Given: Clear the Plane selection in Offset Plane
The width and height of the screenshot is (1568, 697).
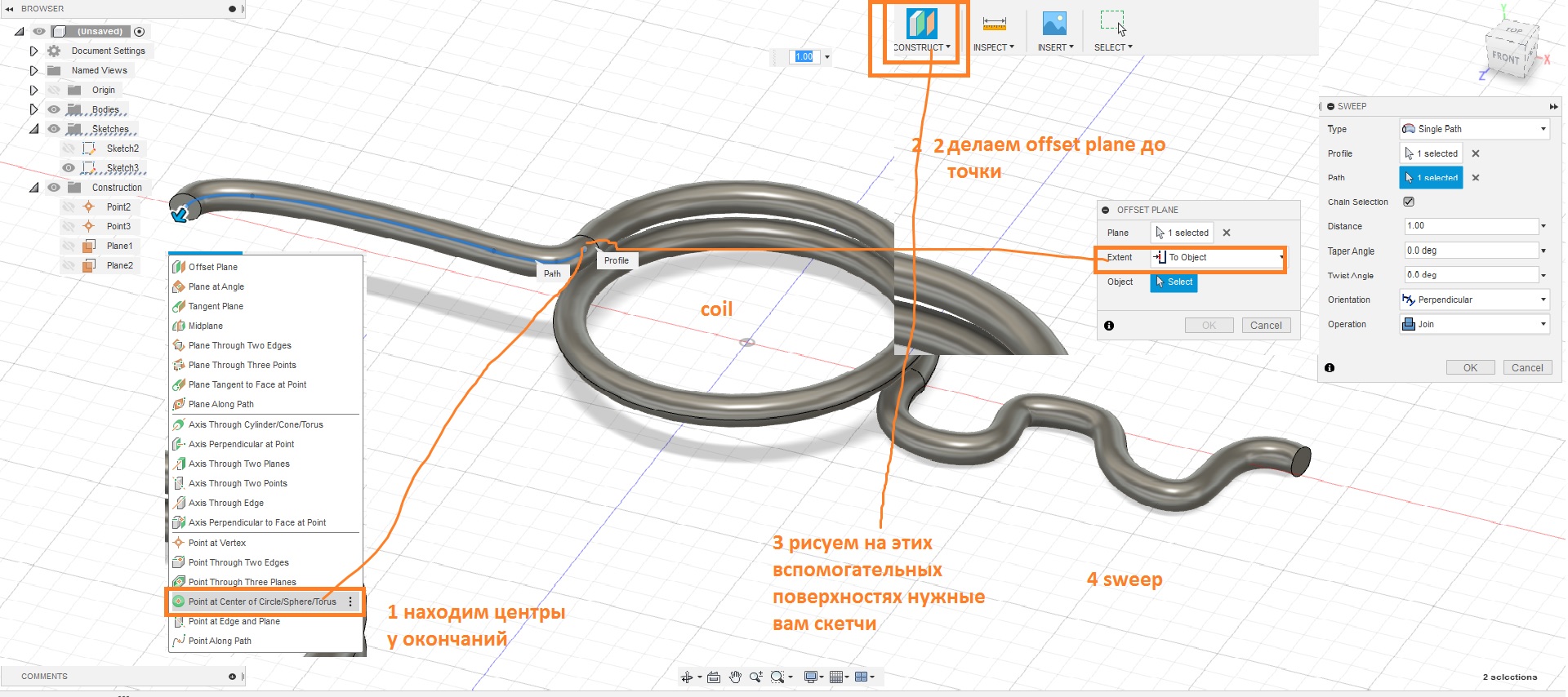Looking at the screenshot, I should (x=1227, y=233).
